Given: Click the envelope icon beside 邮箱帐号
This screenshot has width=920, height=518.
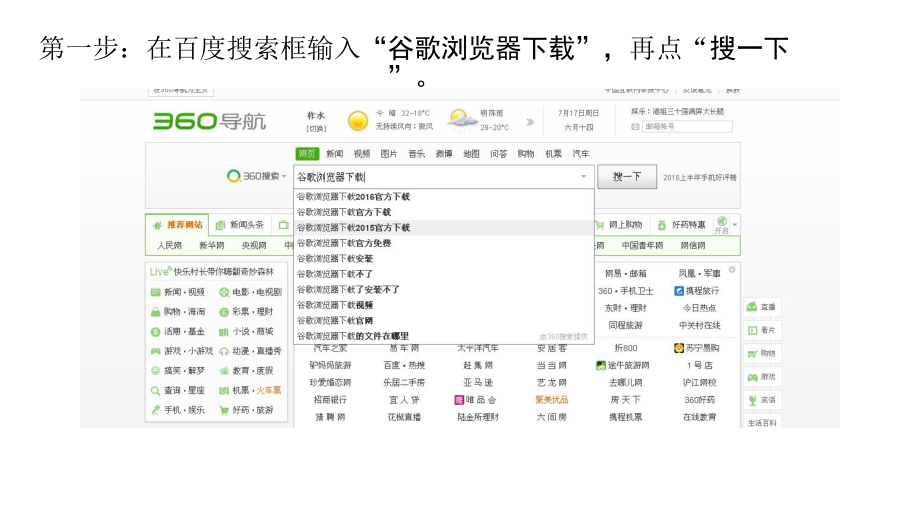Looking at the screenshot, I should pos(635,127).
